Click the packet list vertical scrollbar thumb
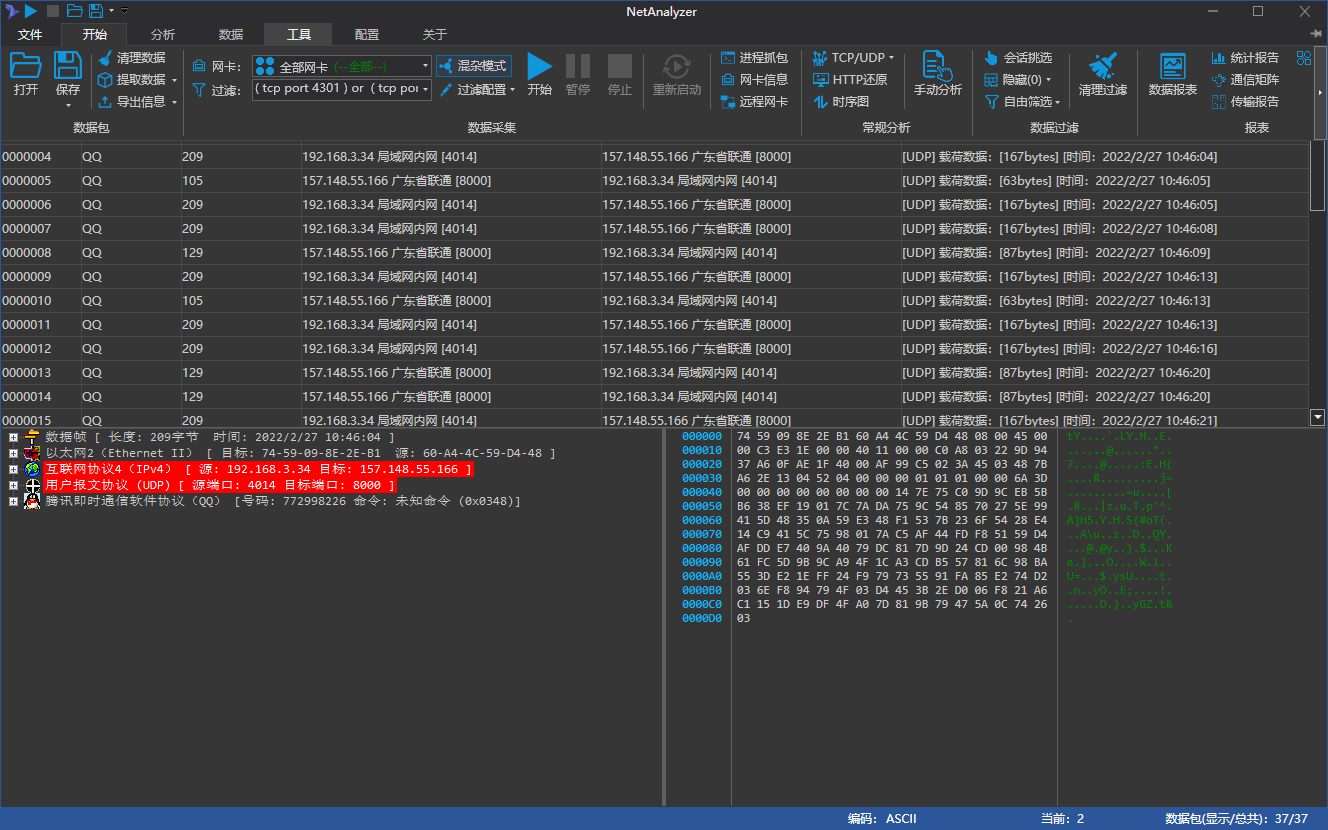Viewport: 1328px width, 830px height. click(1317, 175)
